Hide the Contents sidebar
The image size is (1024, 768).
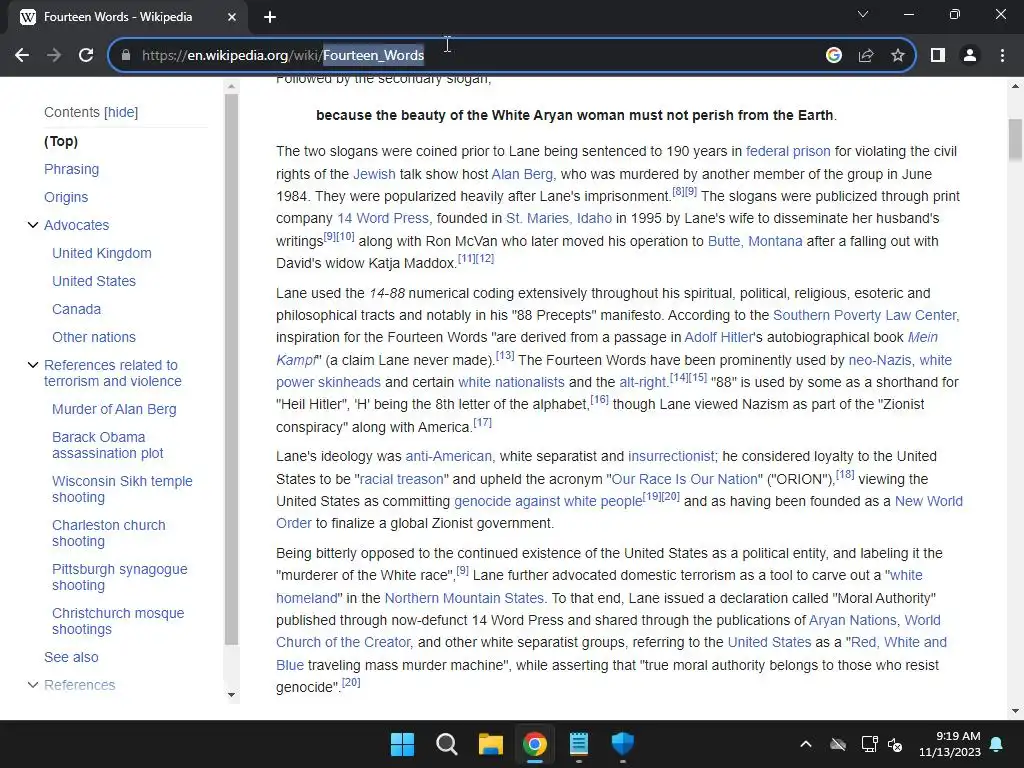121,112
